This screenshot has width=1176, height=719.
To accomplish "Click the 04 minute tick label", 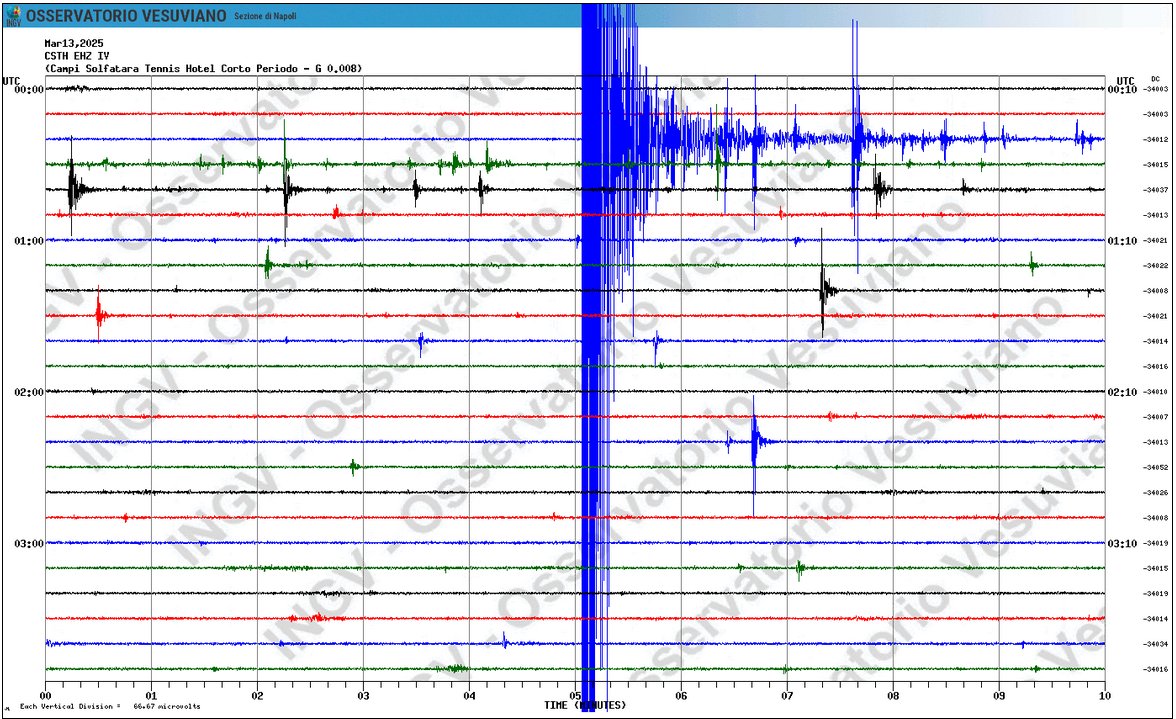I will click(x=470, y=696).
